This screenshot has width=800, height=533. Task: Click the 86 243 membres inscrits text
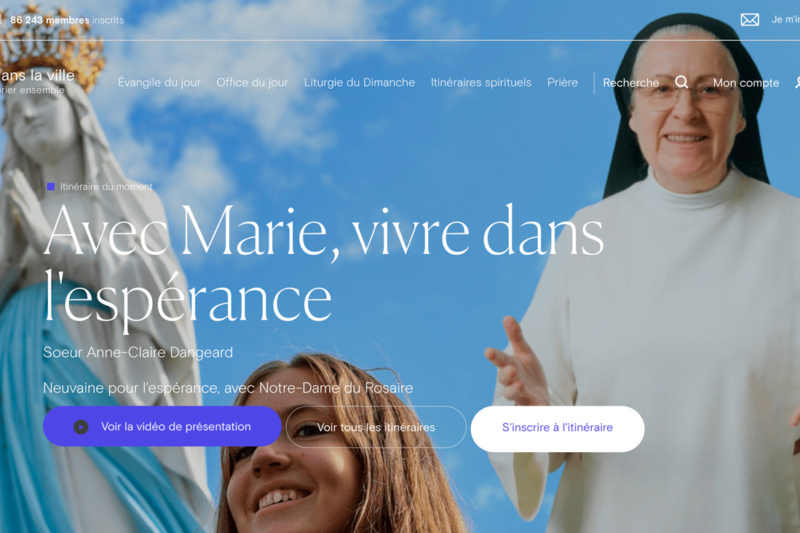(67, 20)
